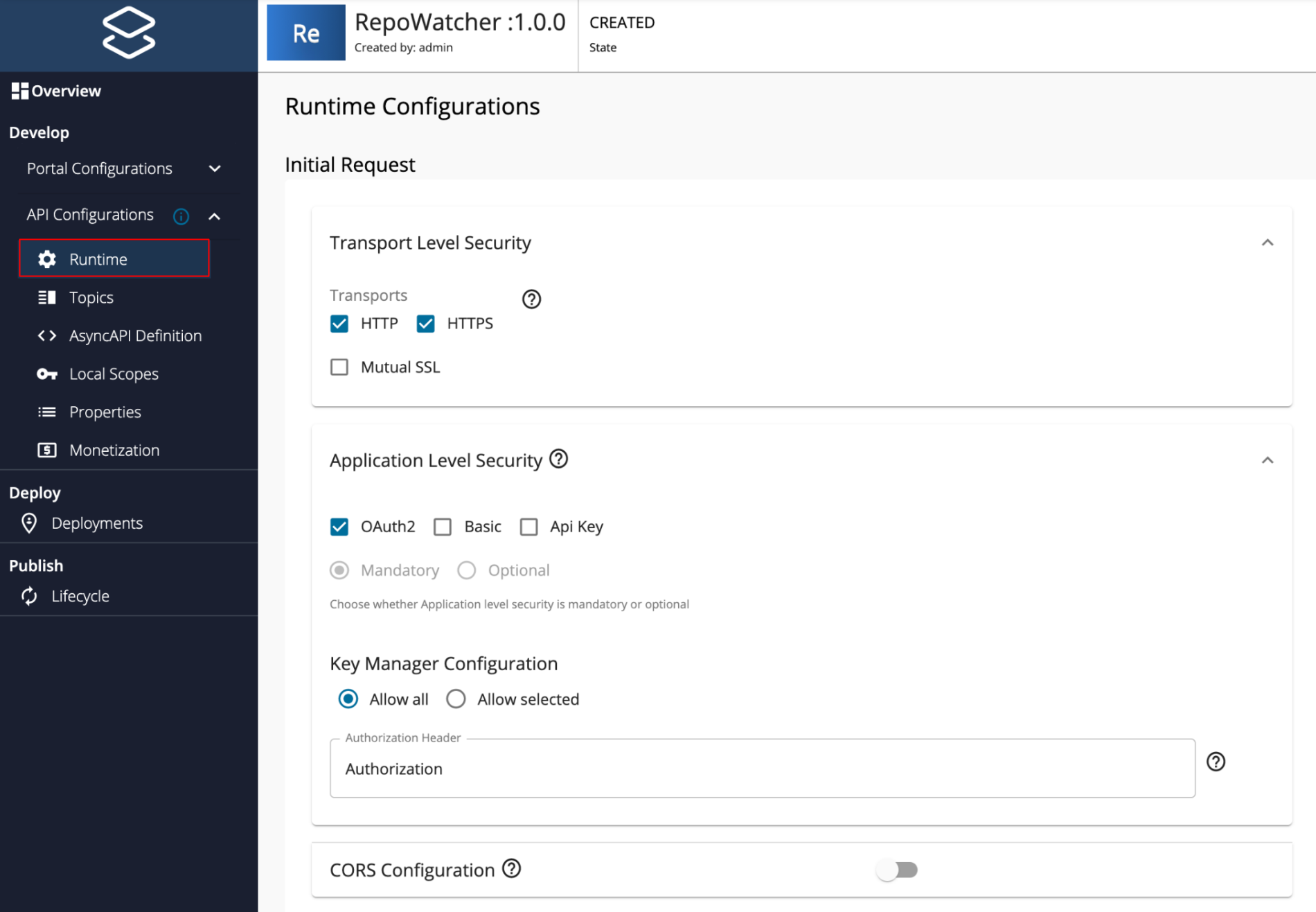Uncheck the HTTP transport checkbox

click(339, 324)
